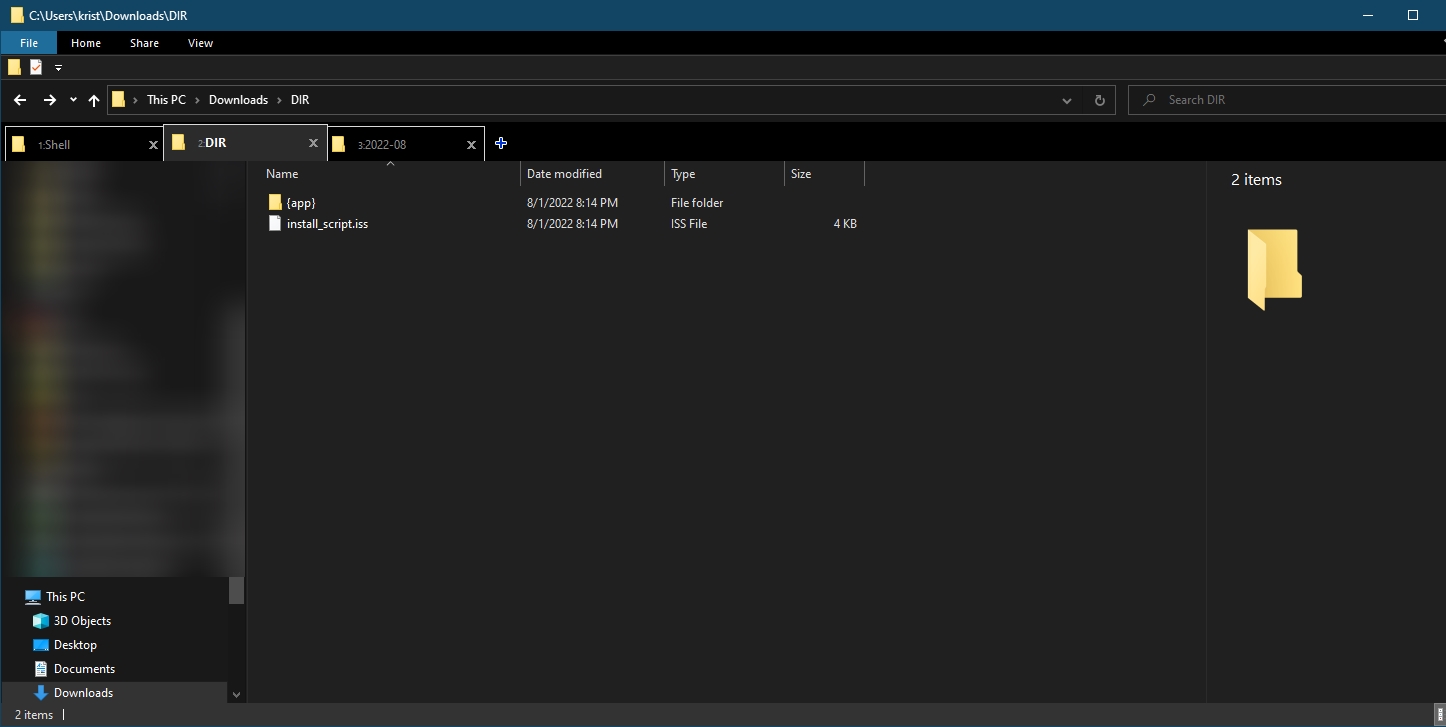1446x727 pixels.
Task: Select Desktop in navigation pane
Action: [x=75, y=645]
